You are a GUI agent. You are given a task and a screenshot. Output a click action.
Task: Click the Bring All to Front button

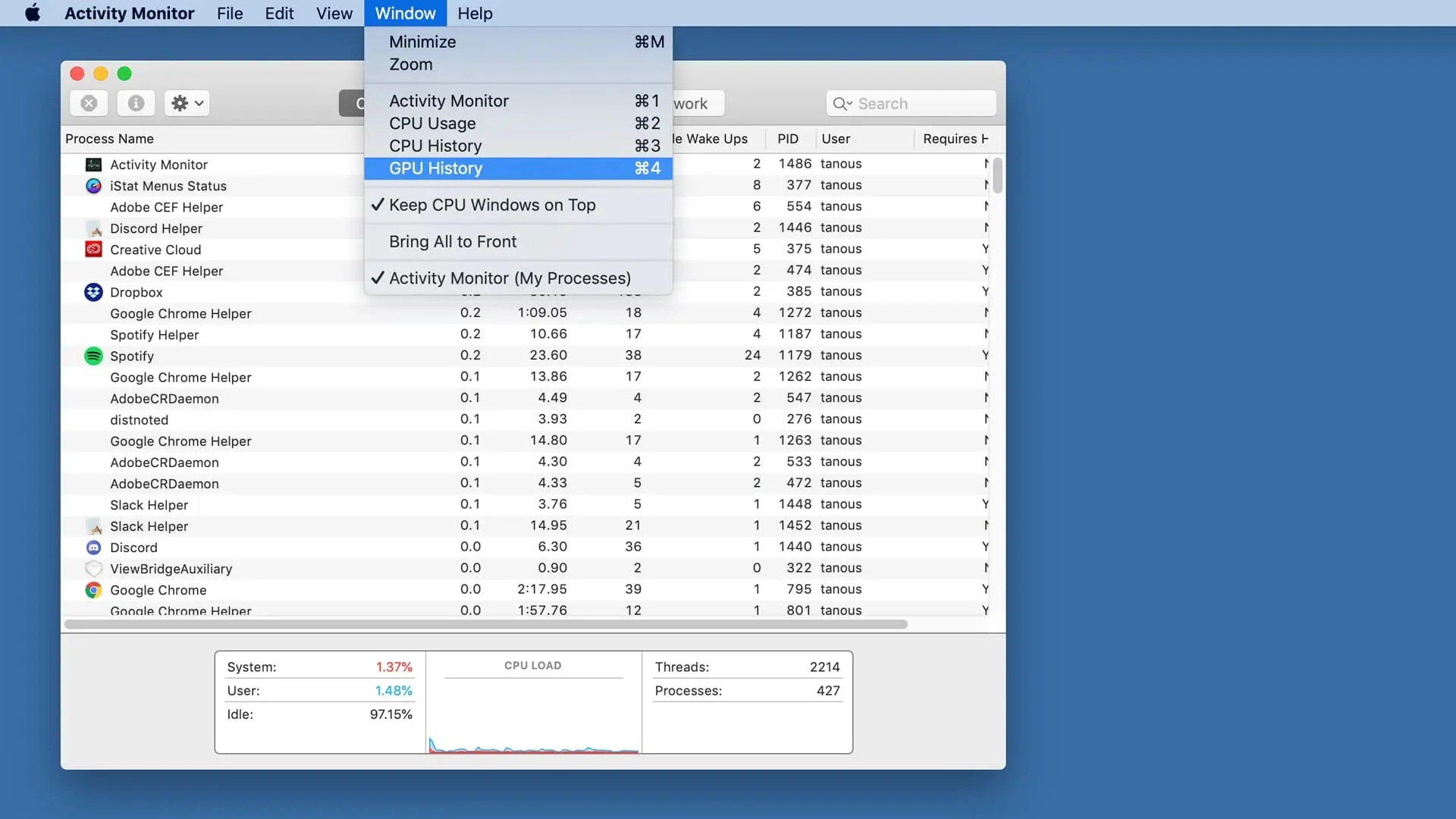(x=453, y=241)
